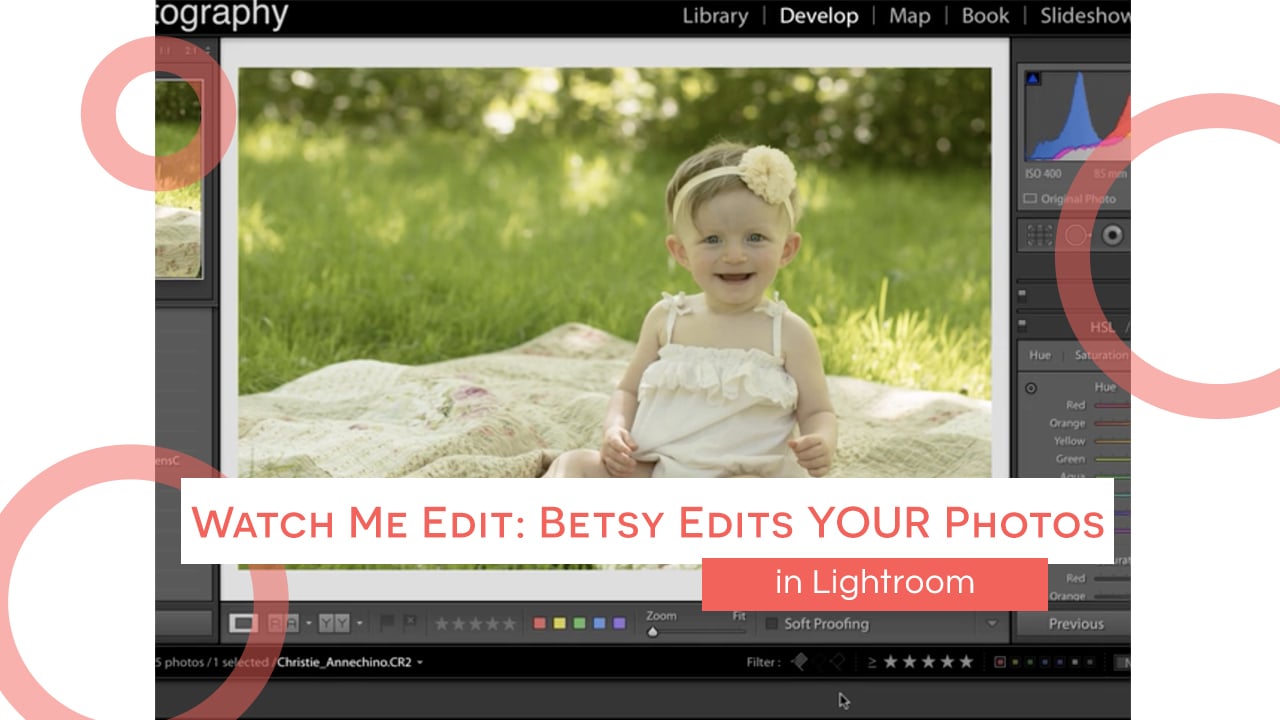Apply red color label in toolbar

pos(540,623)
